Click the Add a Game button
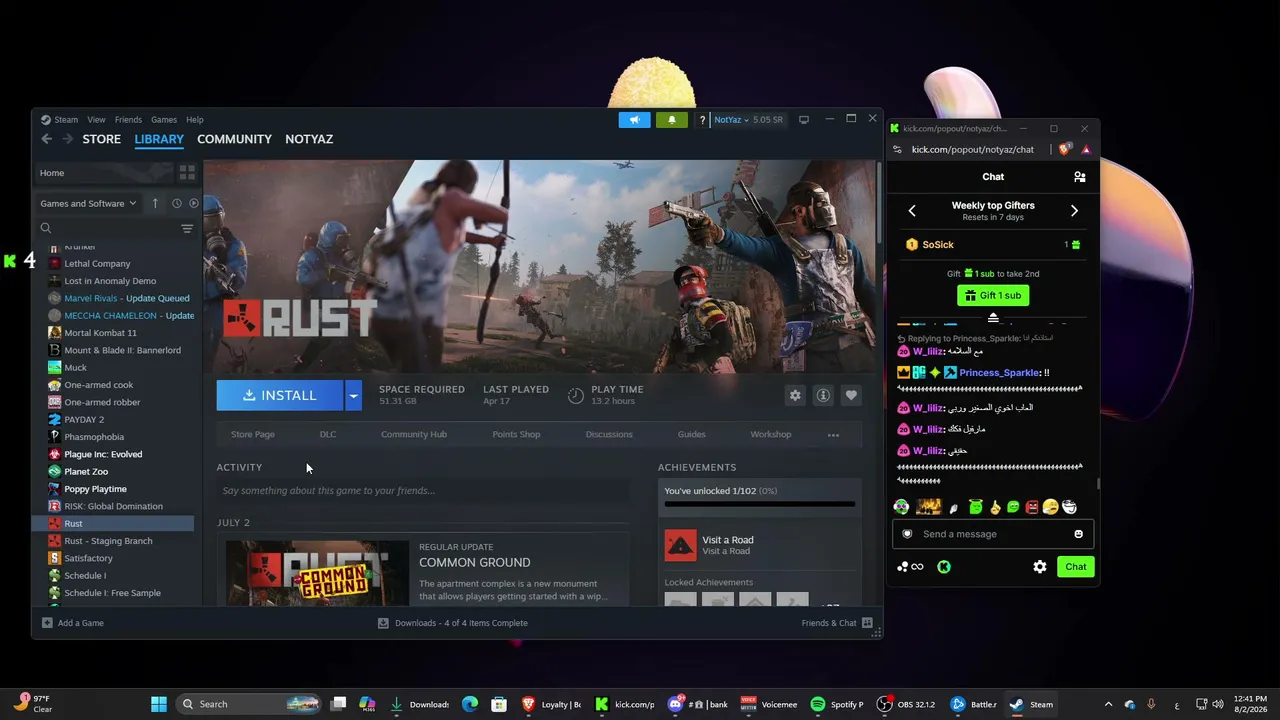 pos(73,623)
